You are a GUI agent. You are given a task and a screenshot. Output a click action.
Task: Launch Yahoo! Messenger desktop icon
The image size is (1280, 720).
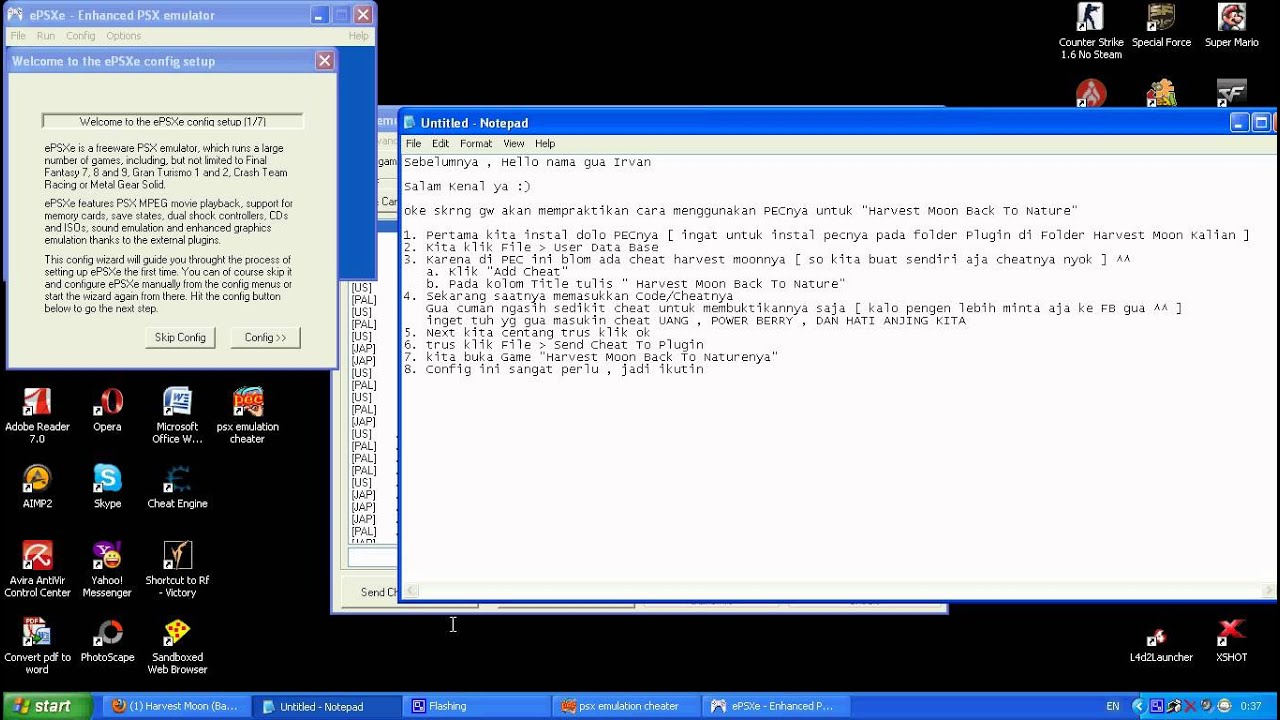[x=107, y=569]
